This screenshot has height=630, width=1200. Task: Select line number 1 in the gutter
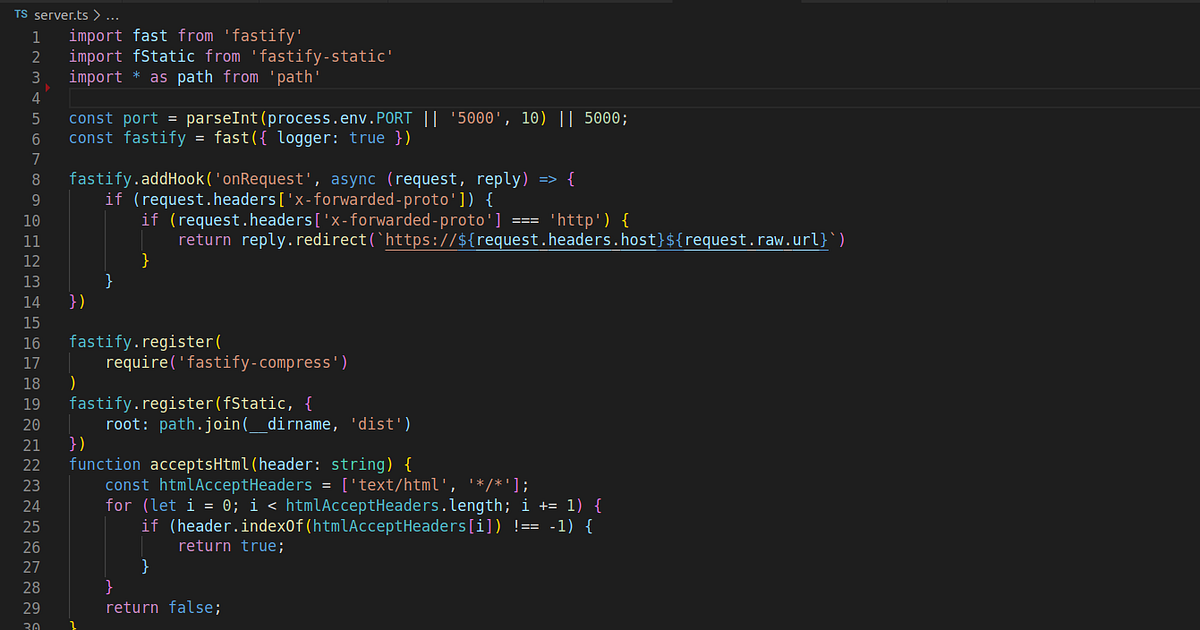pos(35,36)
